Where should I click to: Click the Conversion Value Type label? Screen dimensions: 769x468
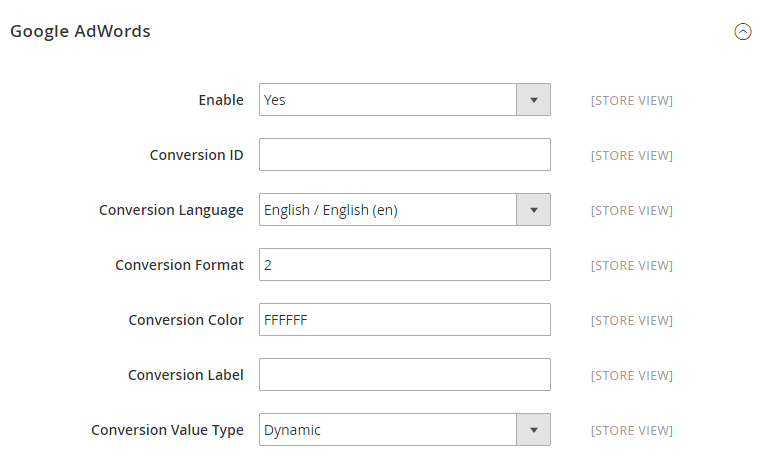(167, 430)
